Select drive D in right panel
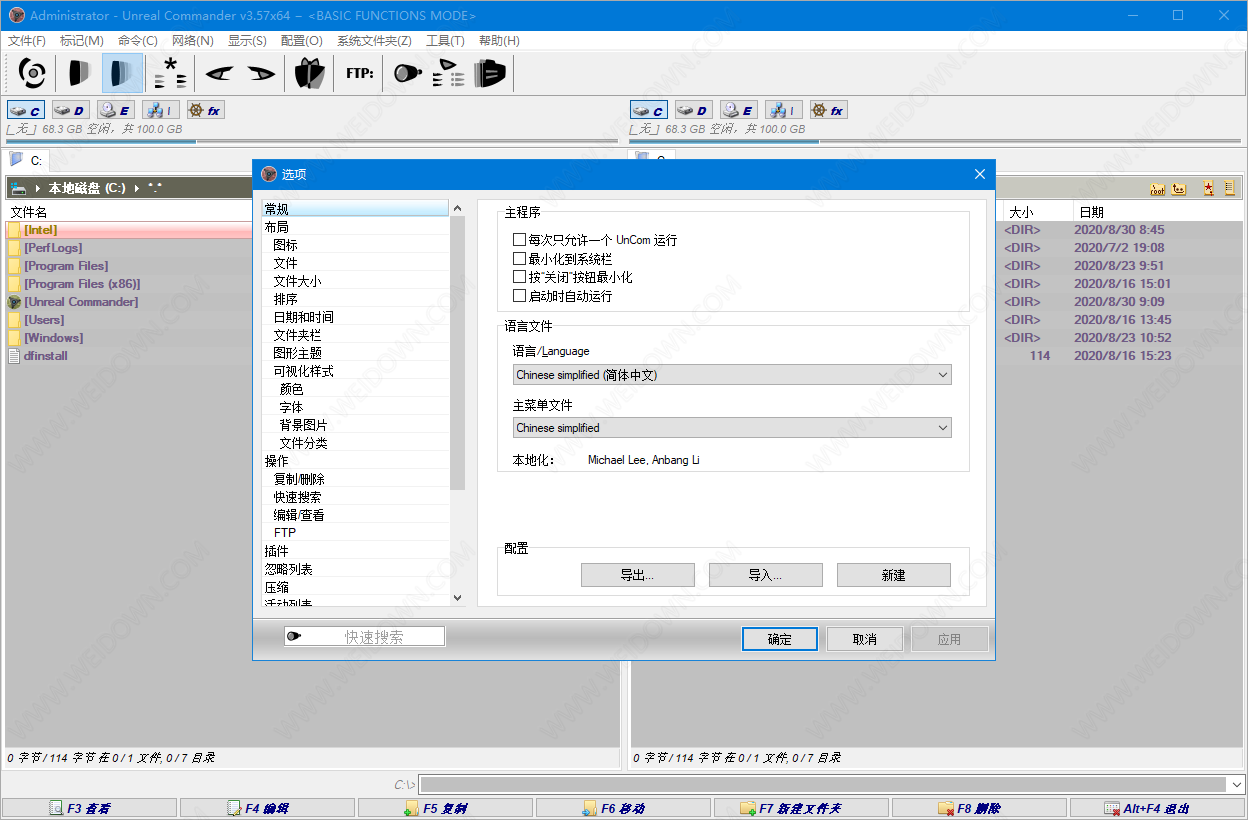Image resolution: width=1248 pixels, height=820 pixels. [x=693, y=110]
